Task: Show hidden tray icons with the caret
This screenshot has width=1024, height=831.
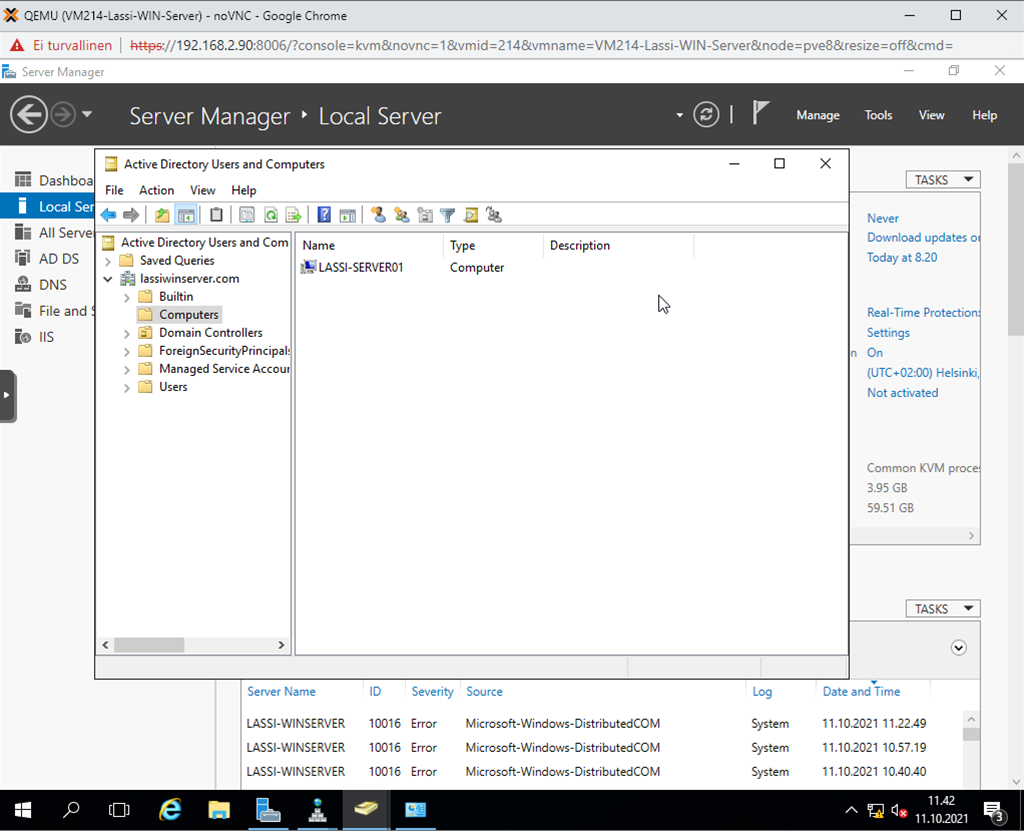Action: coord(851,811)
